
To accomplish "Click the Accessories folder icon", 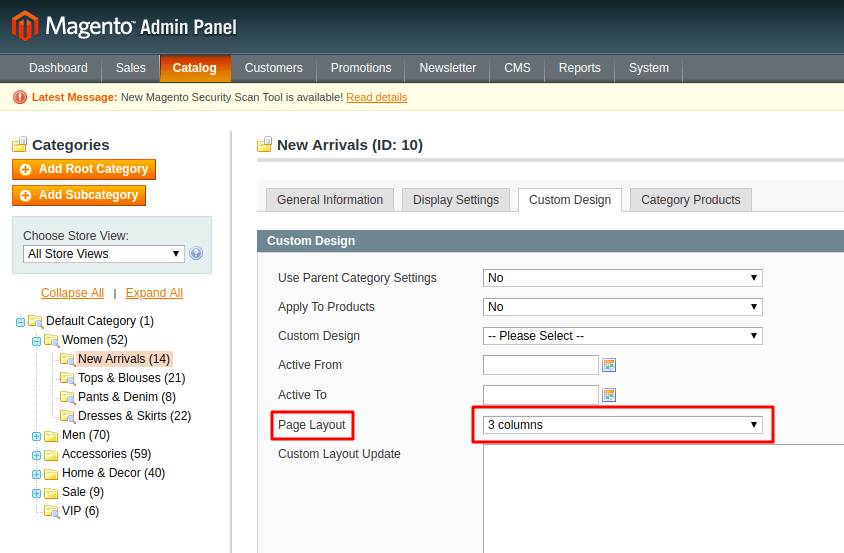I will tap(51, 455).
